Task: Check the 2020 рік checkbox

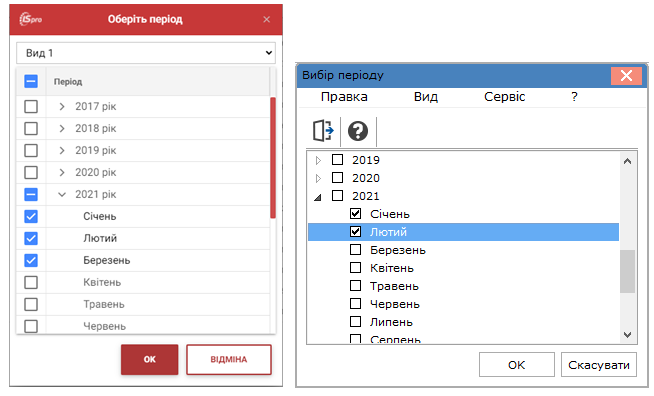Action: pyautogui.click(x=31, y=172)
